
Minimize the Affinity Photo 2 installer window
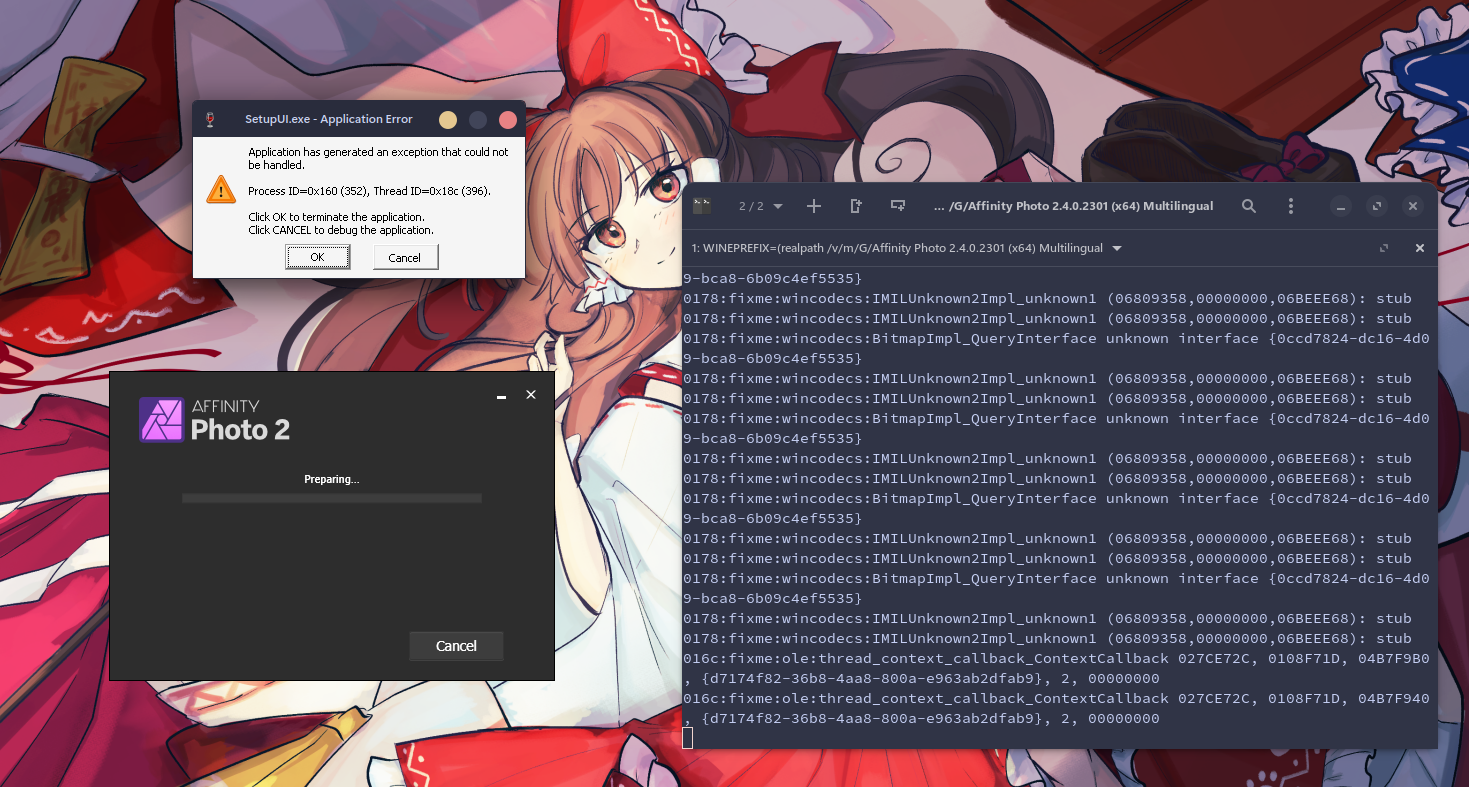[501, 396]
